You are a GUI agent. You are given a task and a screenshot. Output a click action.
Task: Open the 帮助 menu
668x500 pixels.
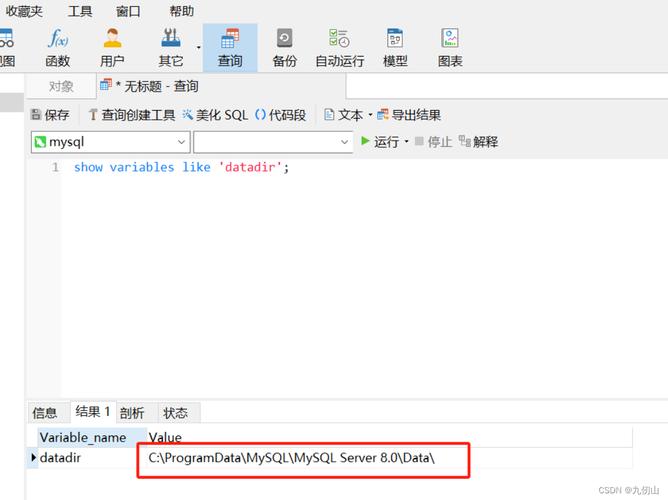tap(181, 11)
